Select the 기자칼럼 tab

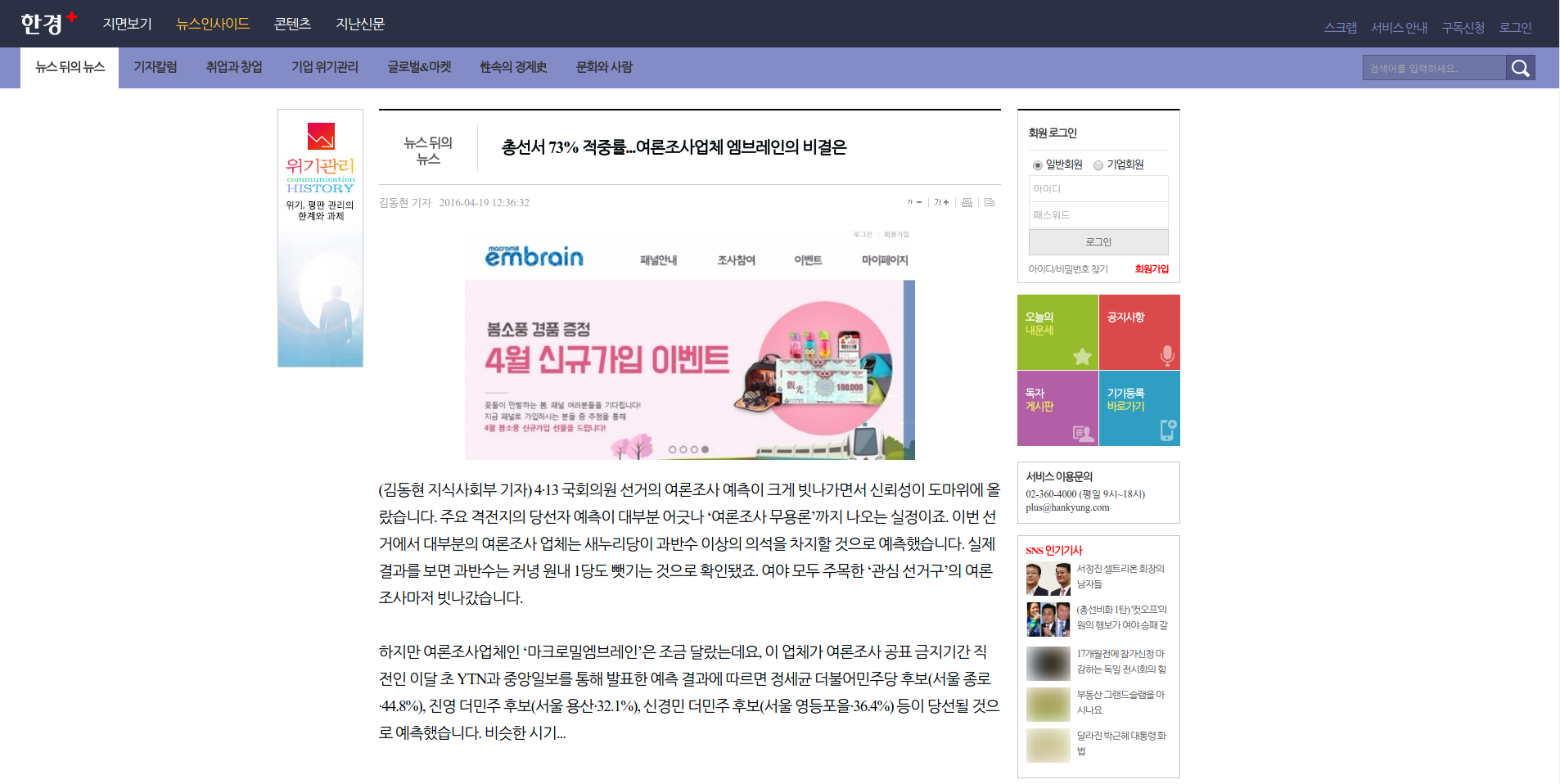coord(156,67)
